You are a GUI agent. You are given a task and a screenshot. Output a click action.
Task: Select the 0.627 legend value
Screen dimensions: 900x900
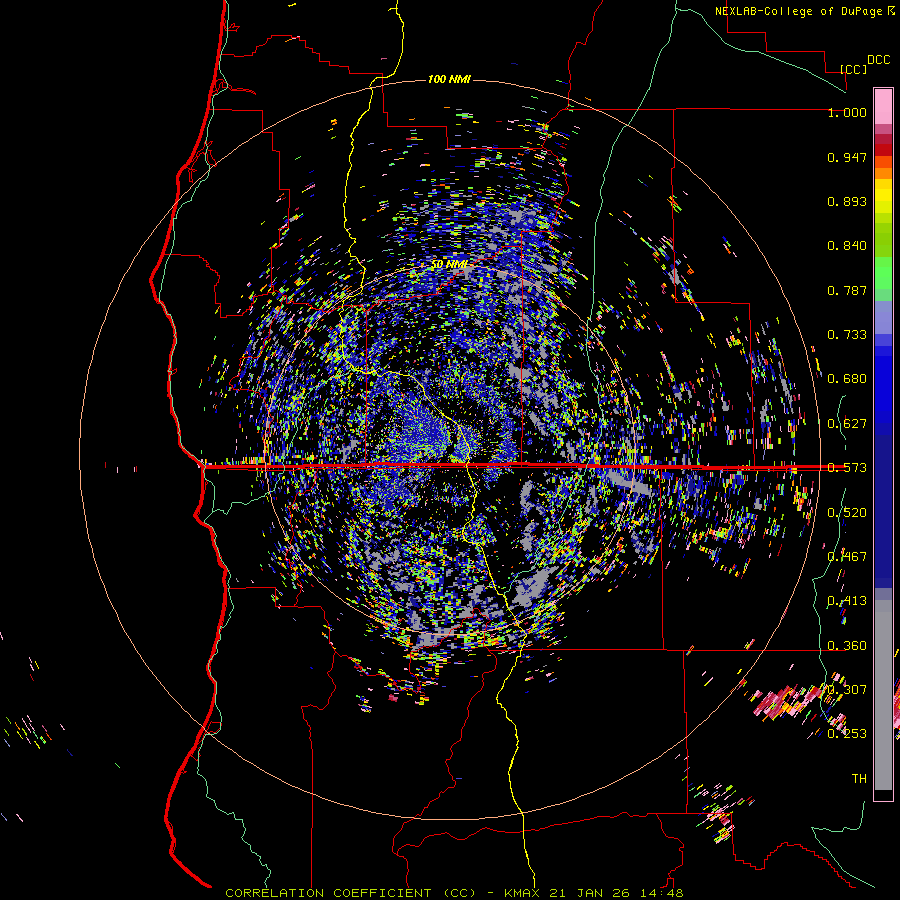point(847,424)
